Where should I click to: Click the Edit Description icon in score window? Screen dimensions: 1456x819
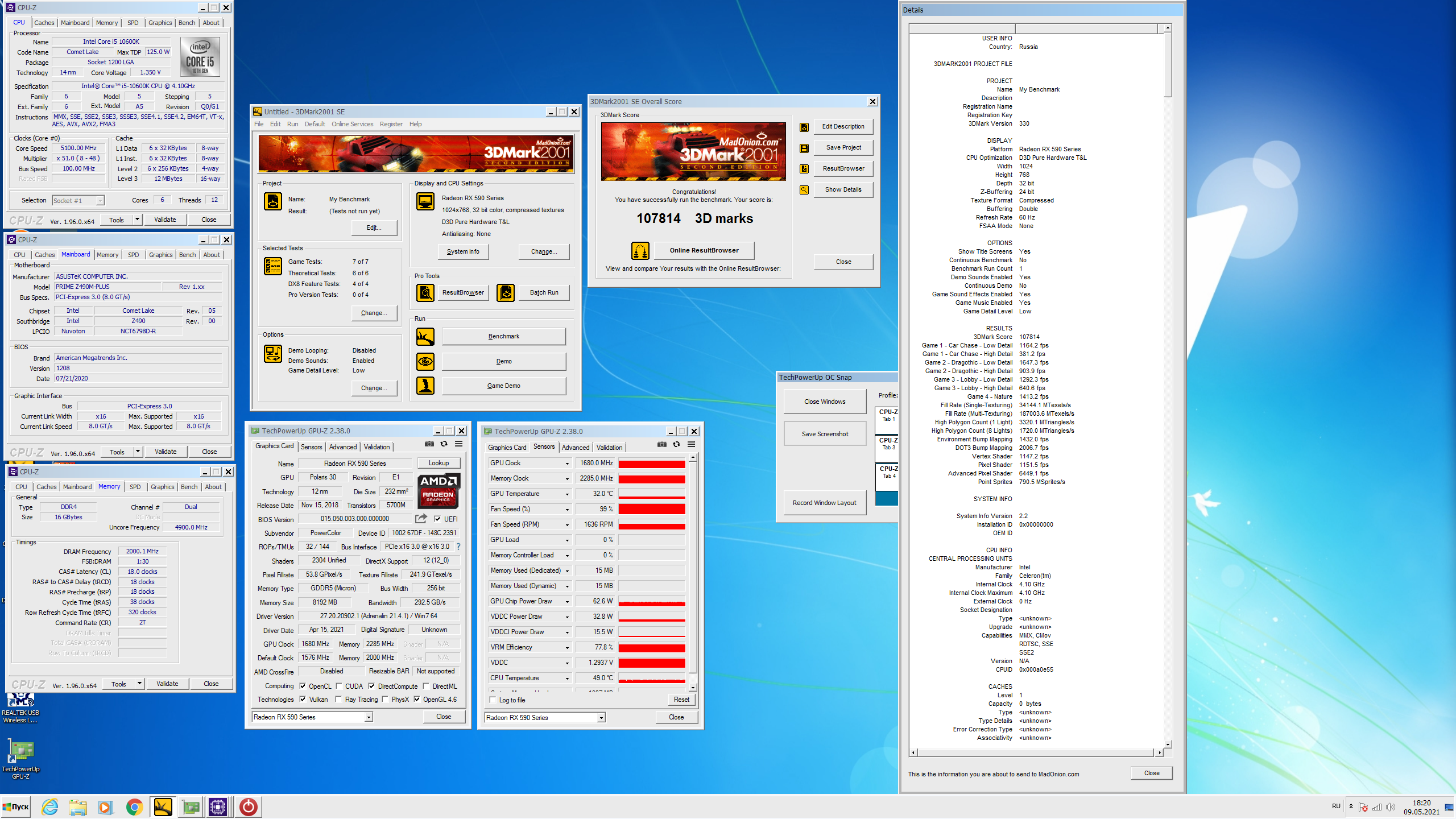(804, 127)
